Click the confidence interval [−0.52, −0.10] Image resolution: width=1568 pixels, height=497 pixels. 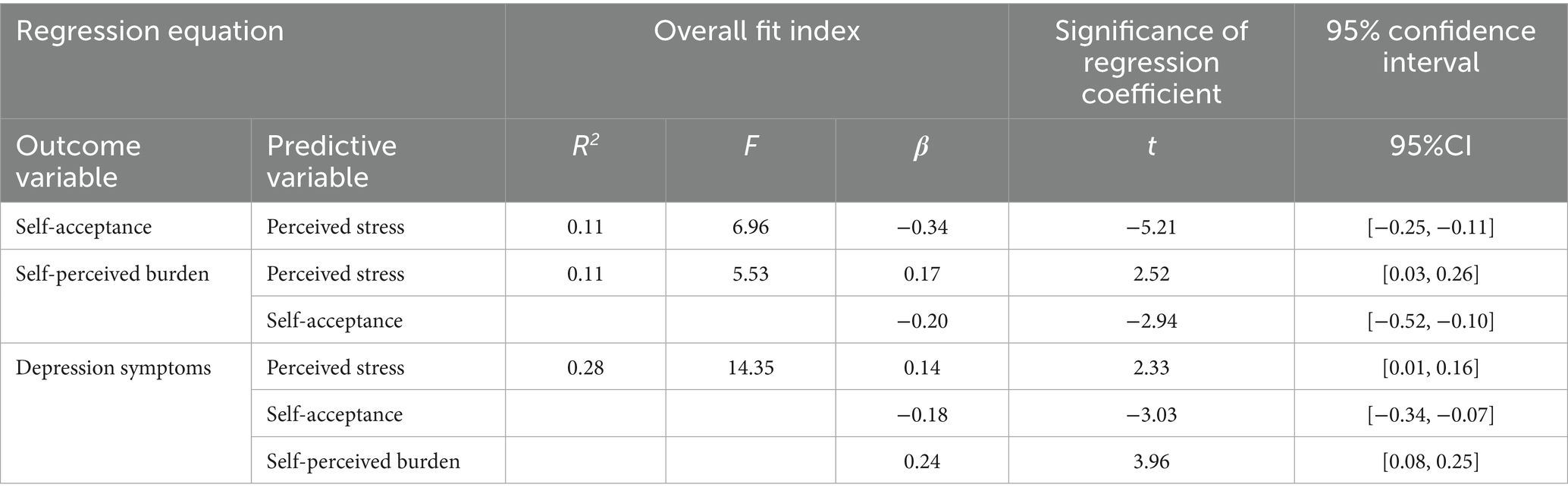[1430, 321]
